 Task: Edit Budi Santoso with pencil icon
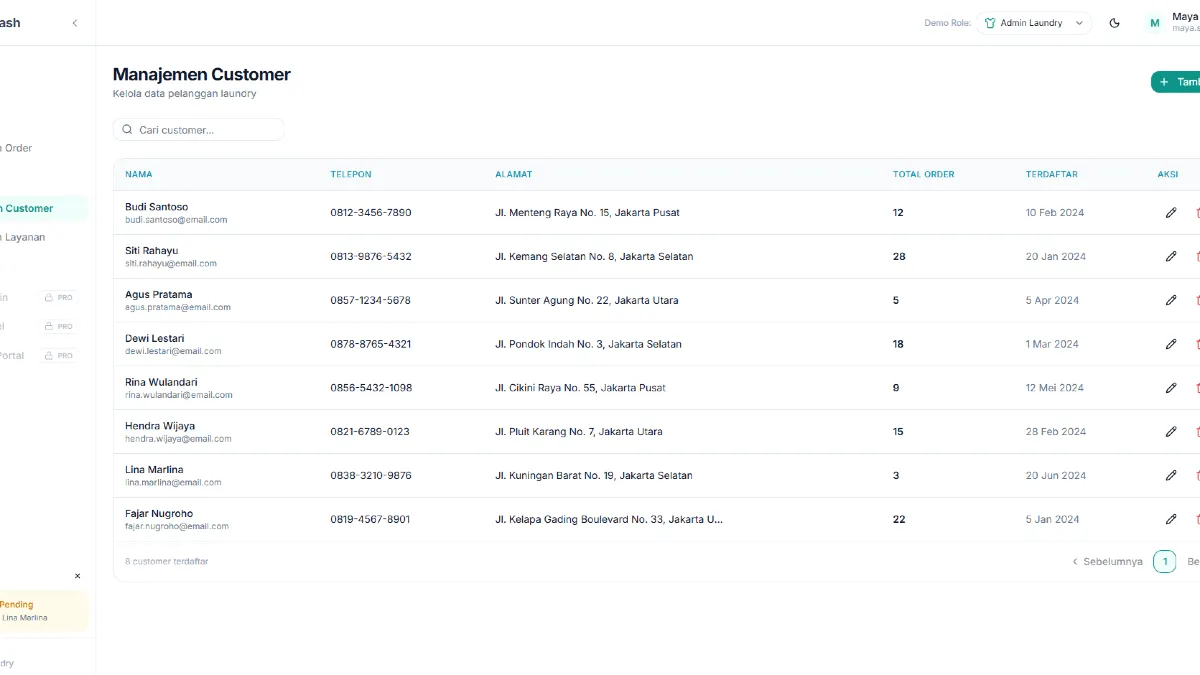(1171, 212)
